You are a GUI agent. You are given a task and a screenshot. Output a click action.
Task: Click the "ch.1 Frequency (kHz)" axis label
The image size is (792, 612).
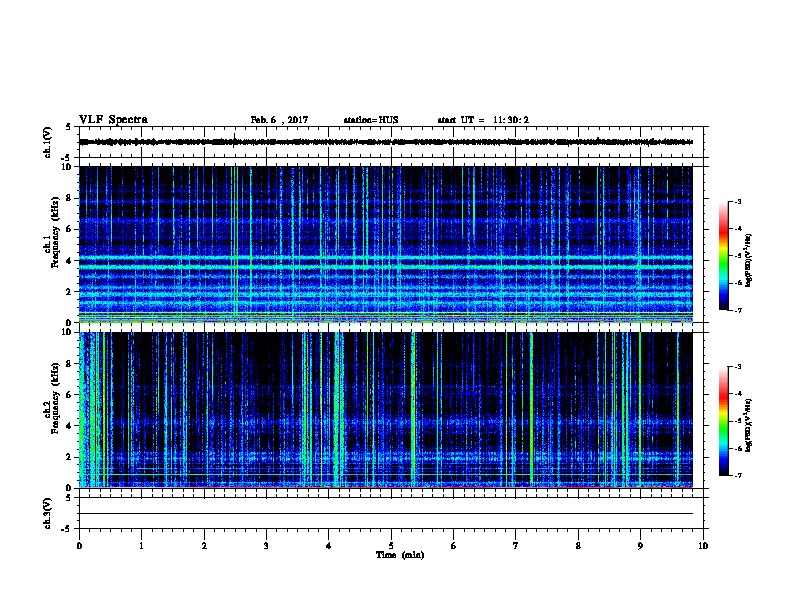click(x=51, y=232)
